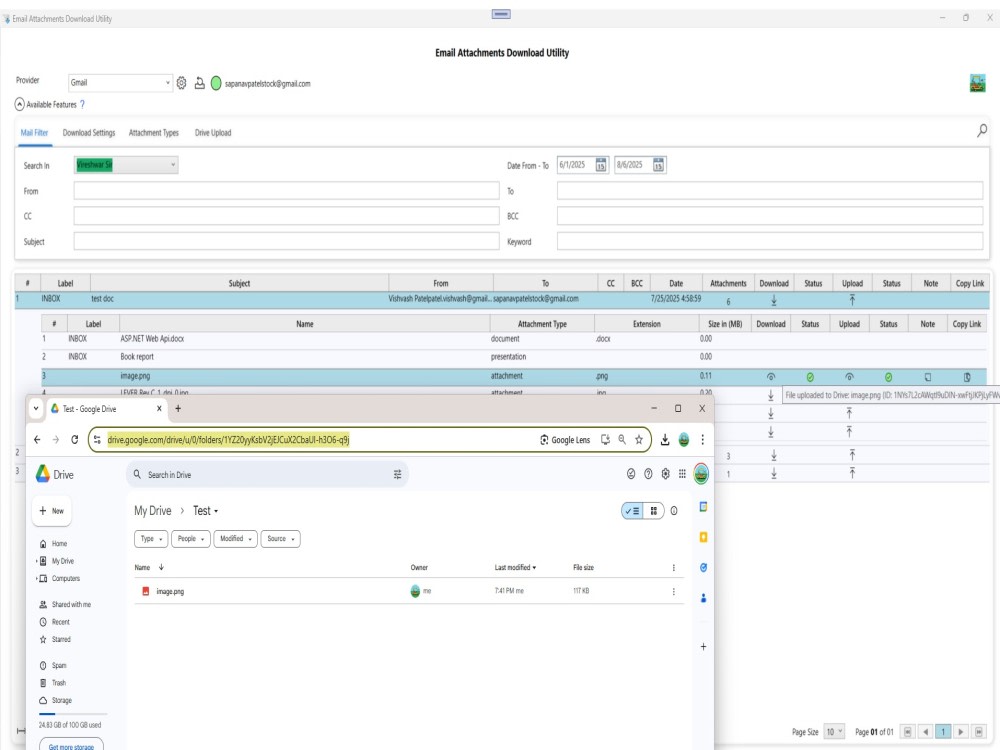Open a new browser tab

click(178, 408)
